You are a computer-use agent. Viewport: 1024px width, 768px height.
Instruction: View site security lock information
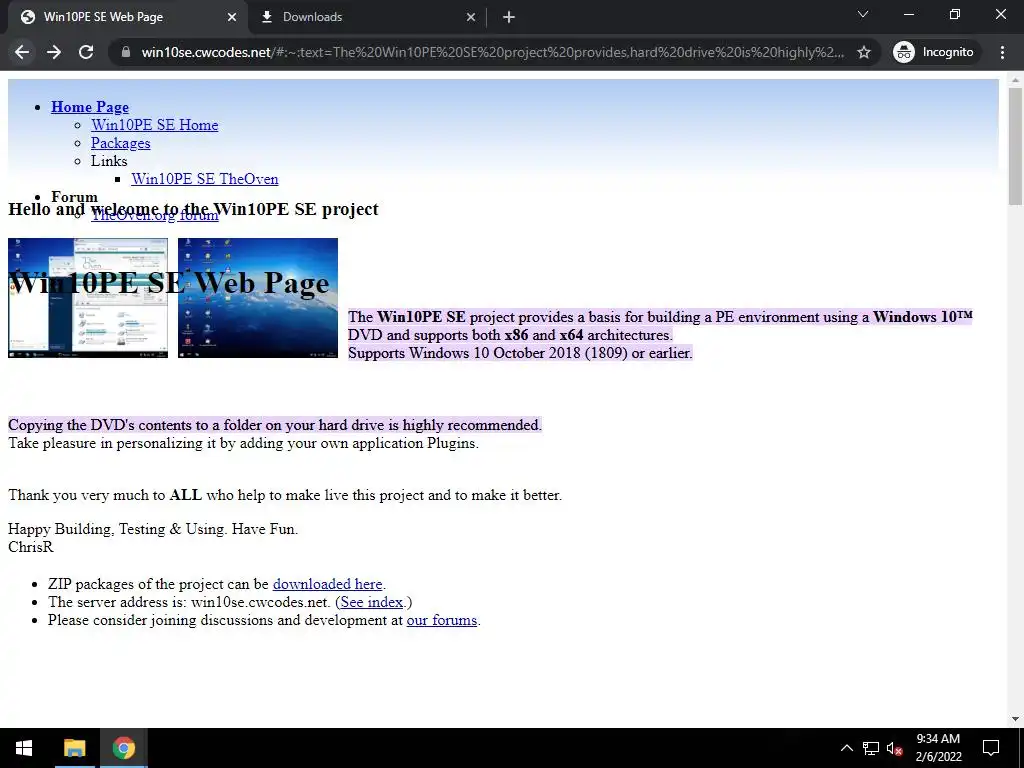coord(126,52)
